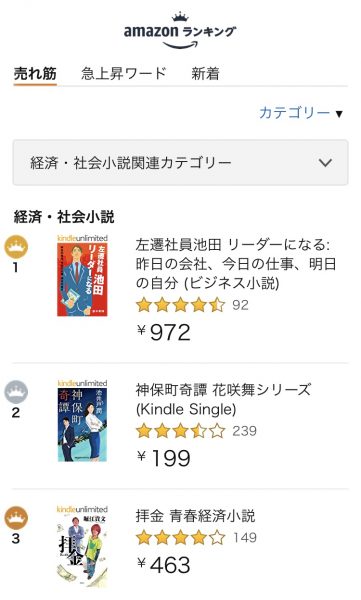Click the bronze crown rank 3 badge
The width and height of the screenshot is (361, 600).
(16, 518)
